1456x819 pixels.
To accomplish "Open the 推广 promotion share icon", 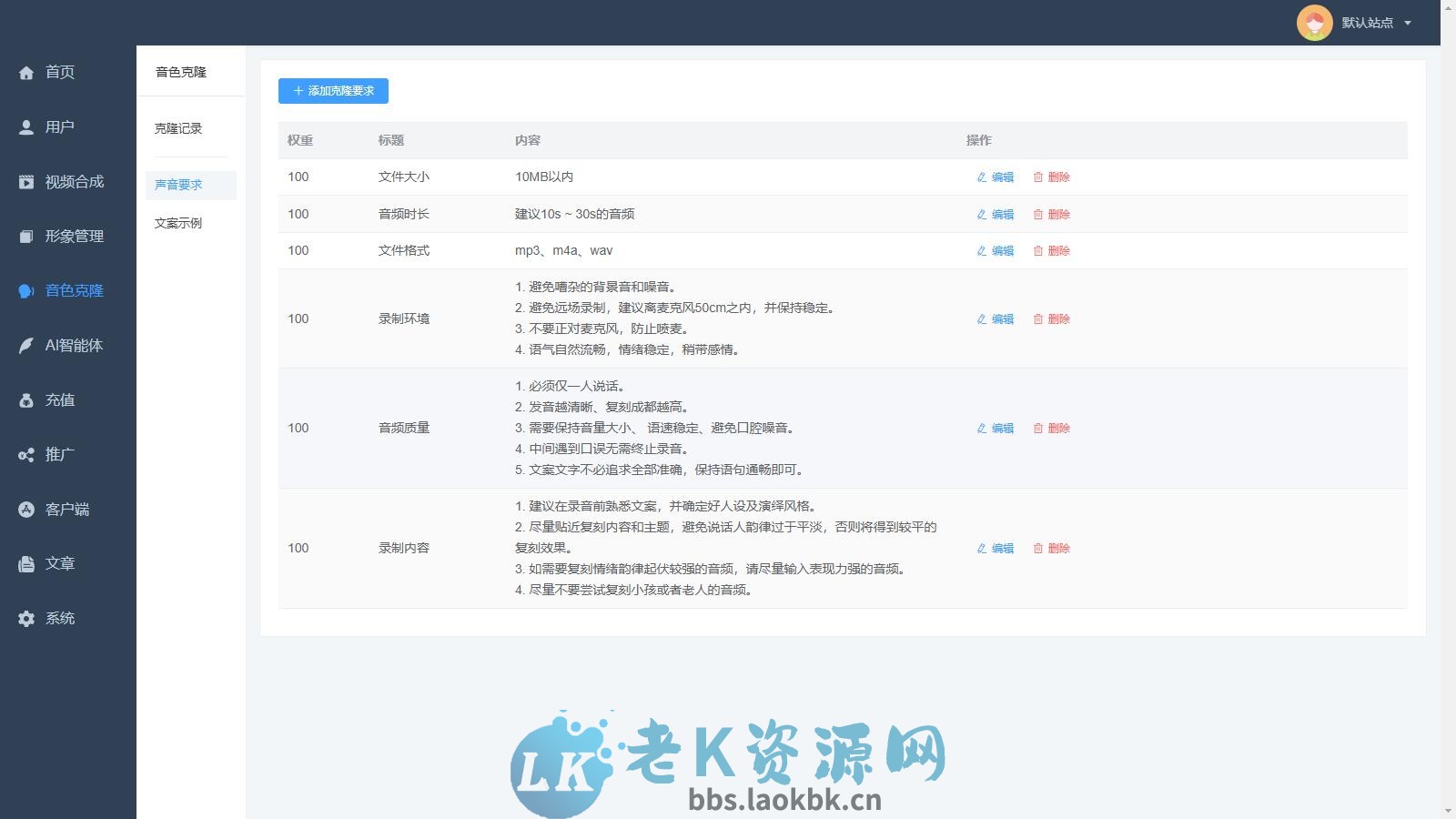I will pos(26,454).
